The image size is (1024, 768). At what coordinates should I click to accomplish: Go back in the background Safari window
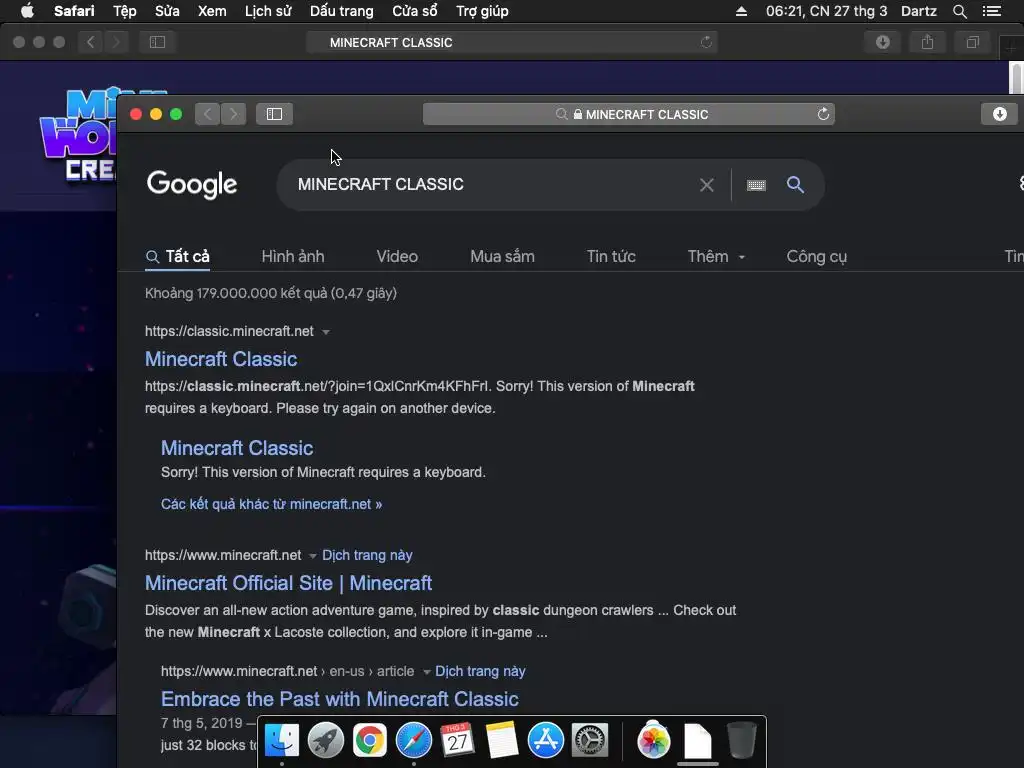tap(91, 42)
